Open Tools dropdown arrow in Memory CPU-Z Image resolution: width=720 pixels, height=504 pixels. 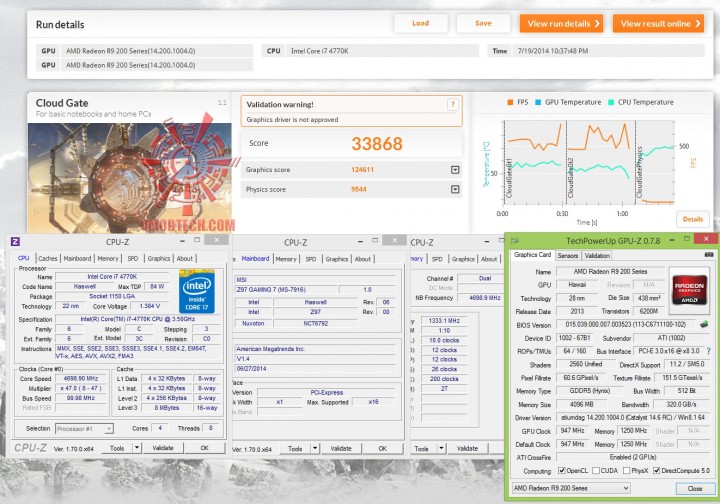click(x=441, y=448)
